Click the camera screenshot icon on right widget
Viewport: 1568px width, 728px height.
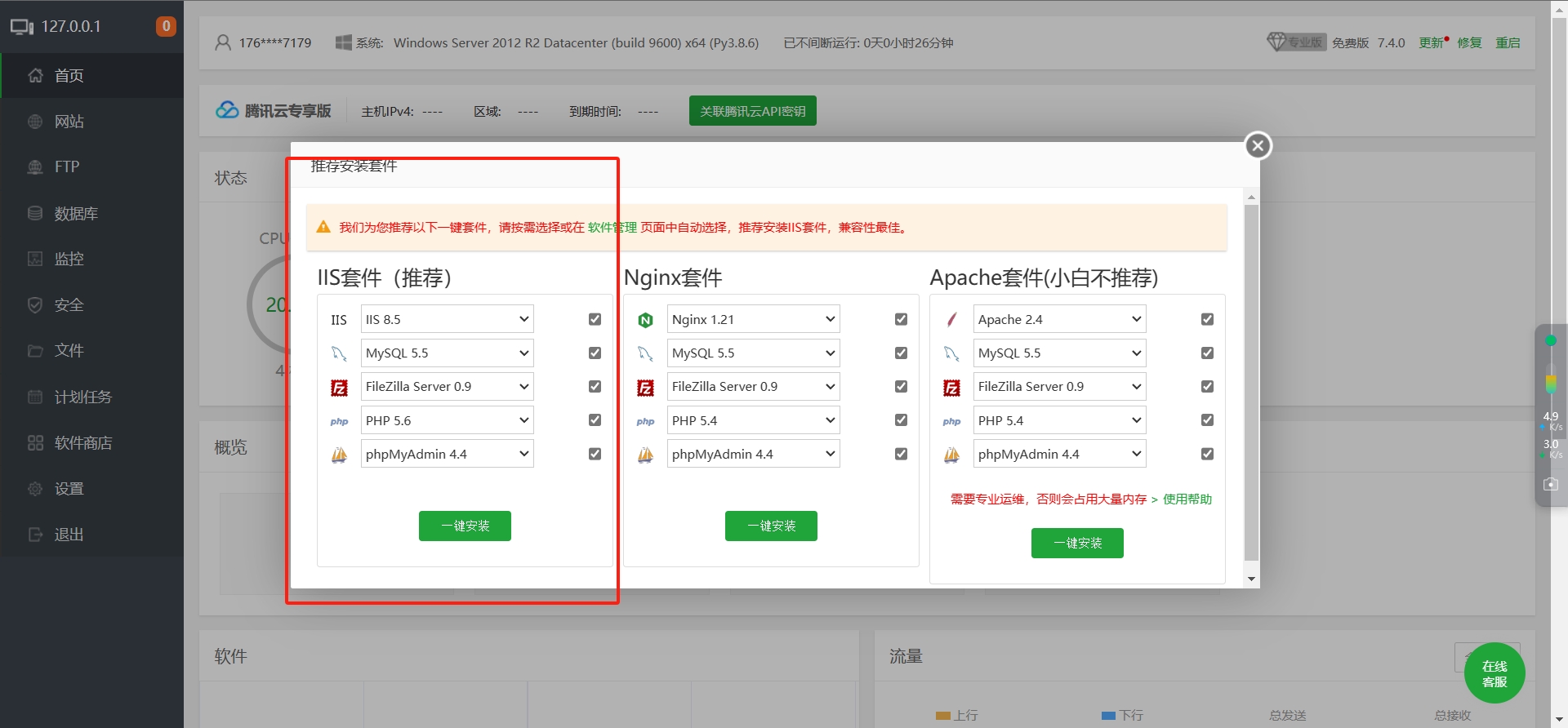tap(1551, 484)
